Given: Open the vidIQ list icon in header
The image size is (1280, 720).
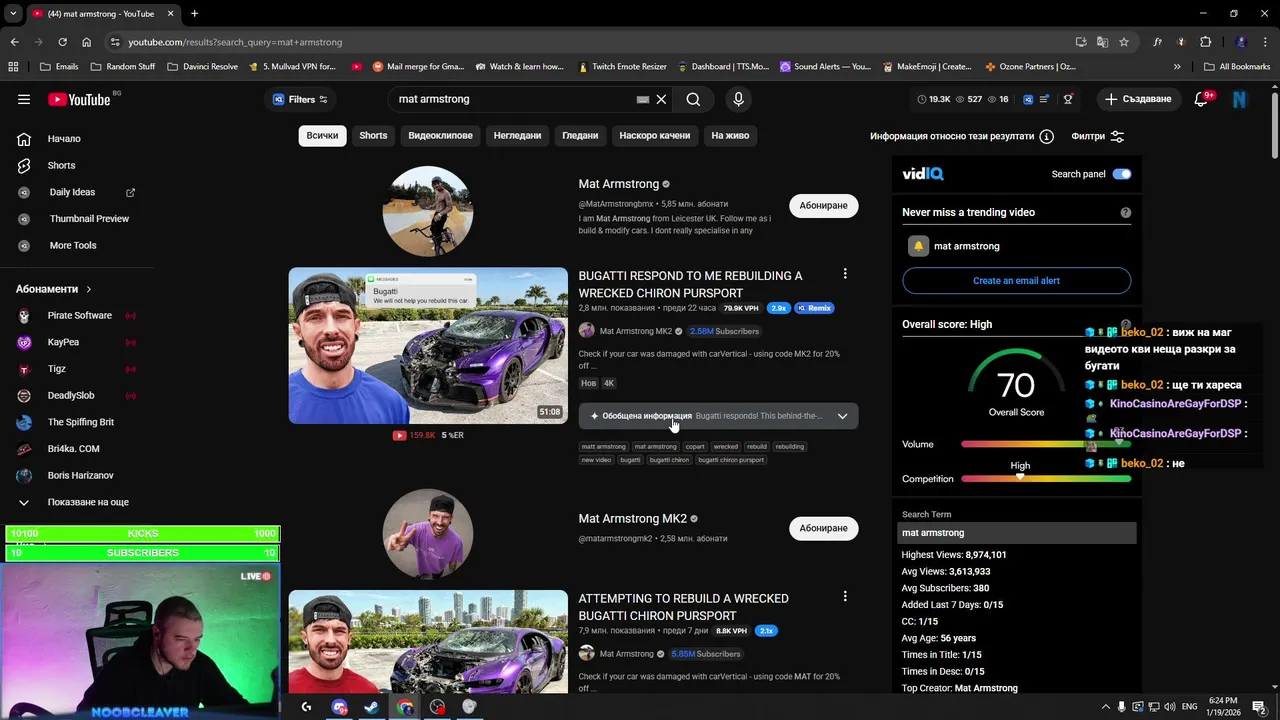Looking at the screenshot, I should (1045, 99).
